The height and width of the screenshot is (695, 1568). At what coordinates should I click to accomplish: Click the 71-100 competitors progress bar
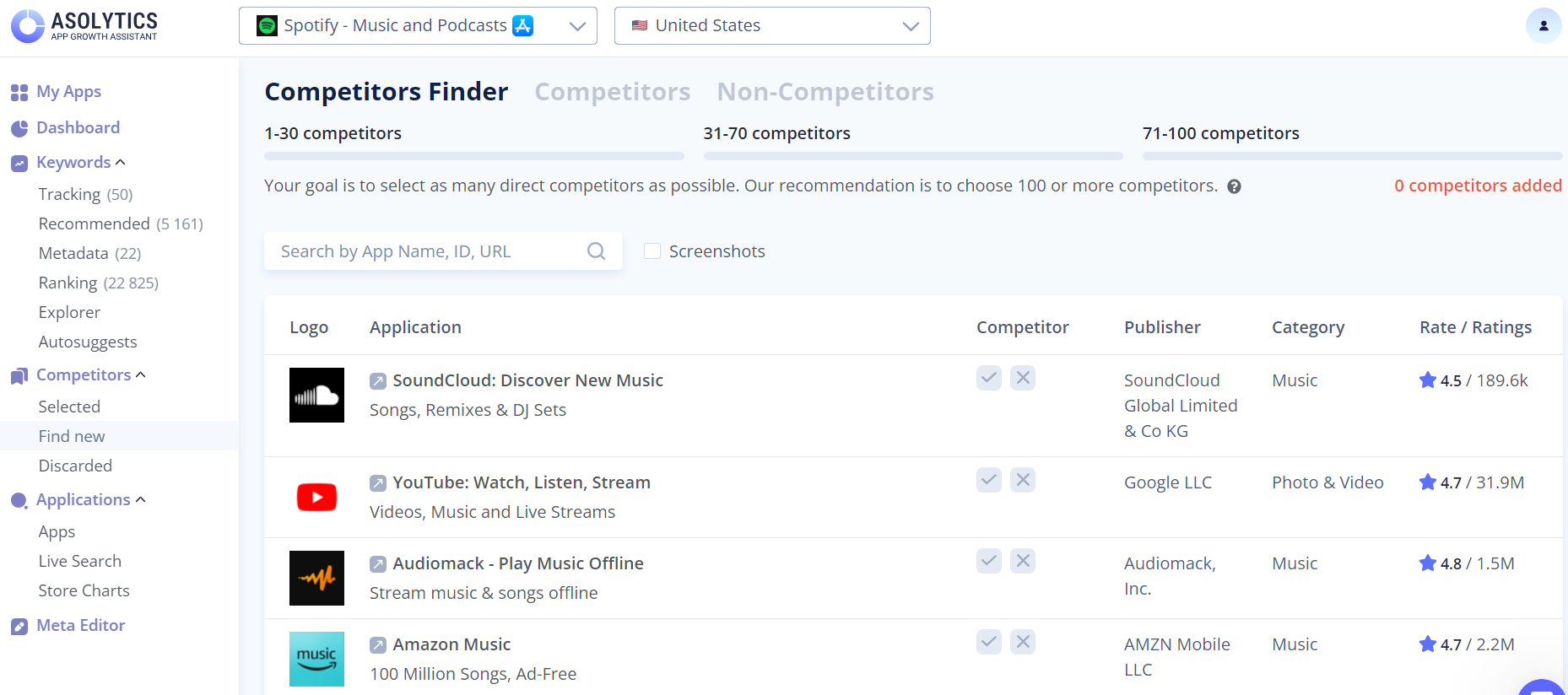click(x=1353, y=156)
